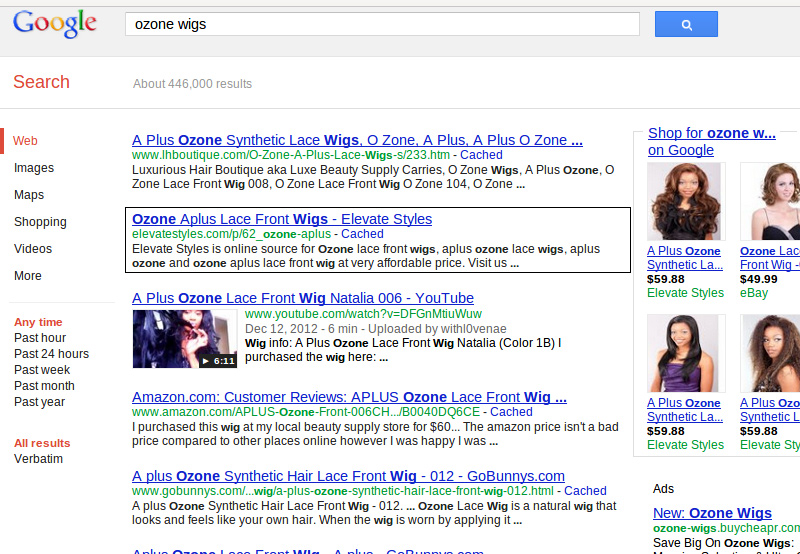Click the curly brown wig product image, bottom row
The image size is (800, 554).
coord(770,354)
